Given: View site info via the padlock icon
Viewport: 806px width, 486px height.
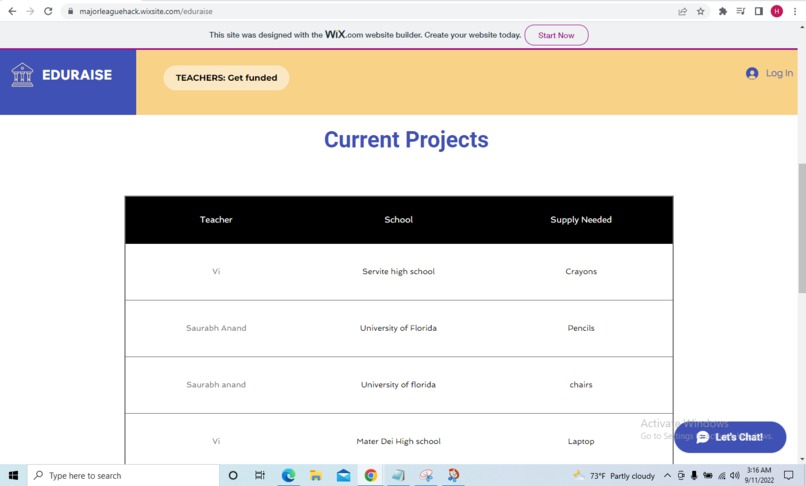Looking at the screenshot, I should (x=70, y=11).
